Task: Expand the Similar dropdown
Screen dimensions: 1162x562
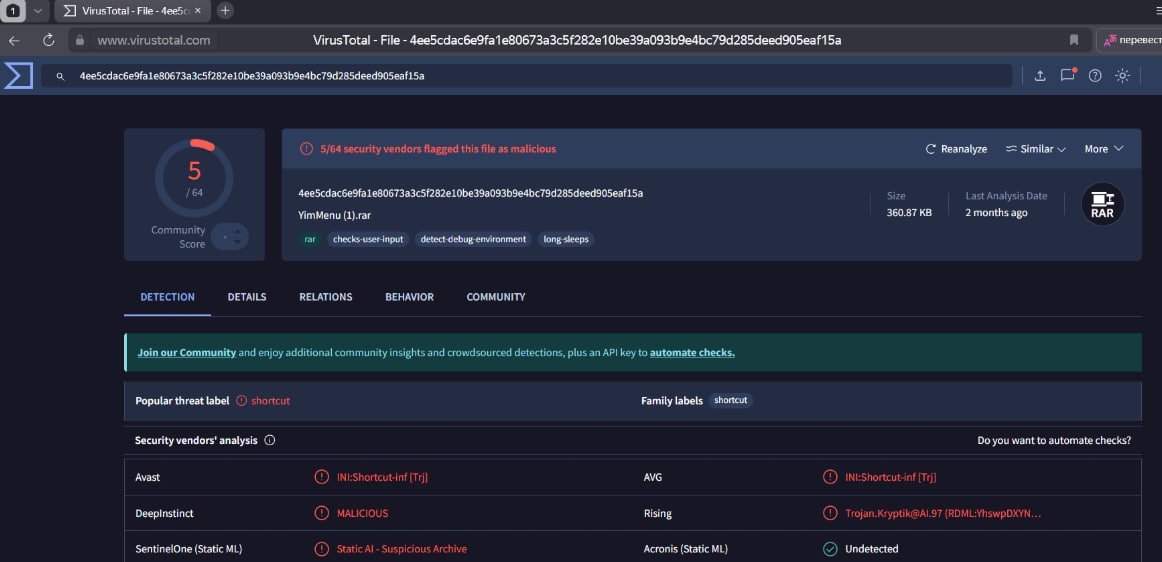Action: [x=1035, y=149]
